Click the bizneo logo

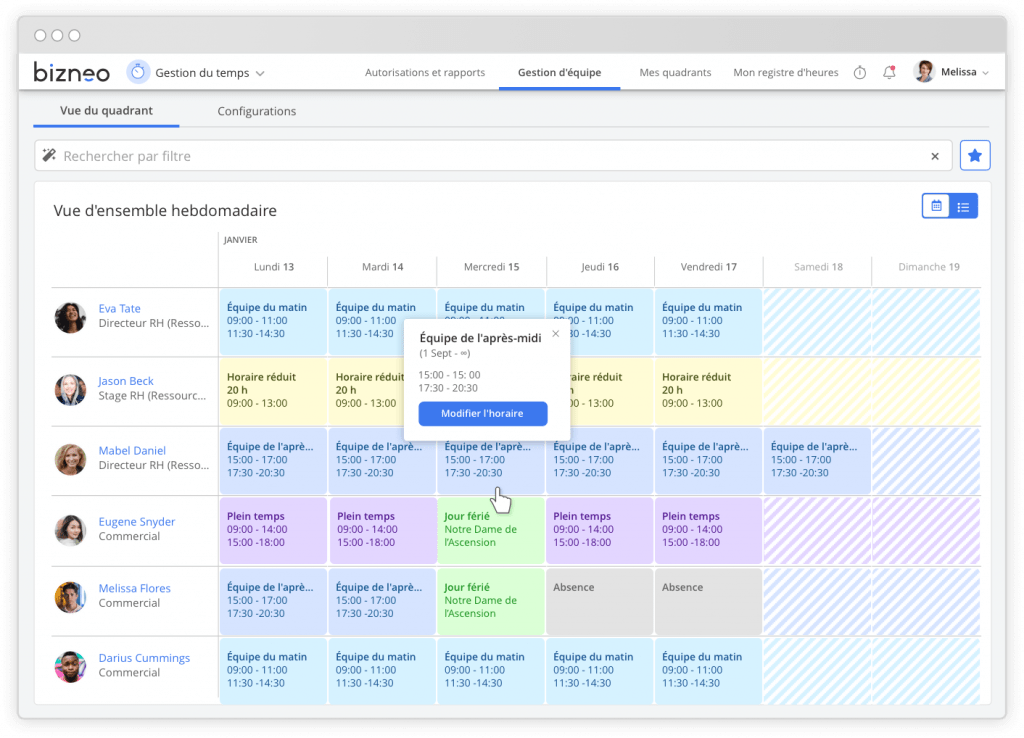pos(71,71)
